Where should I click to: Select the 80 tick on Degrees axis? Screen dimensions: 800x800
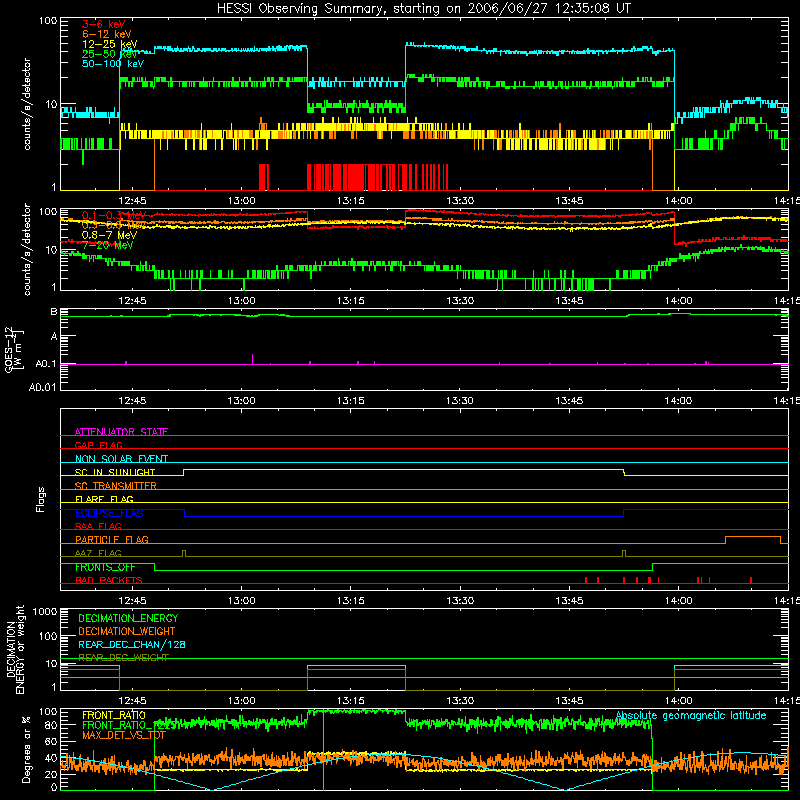tap(51, 725)
